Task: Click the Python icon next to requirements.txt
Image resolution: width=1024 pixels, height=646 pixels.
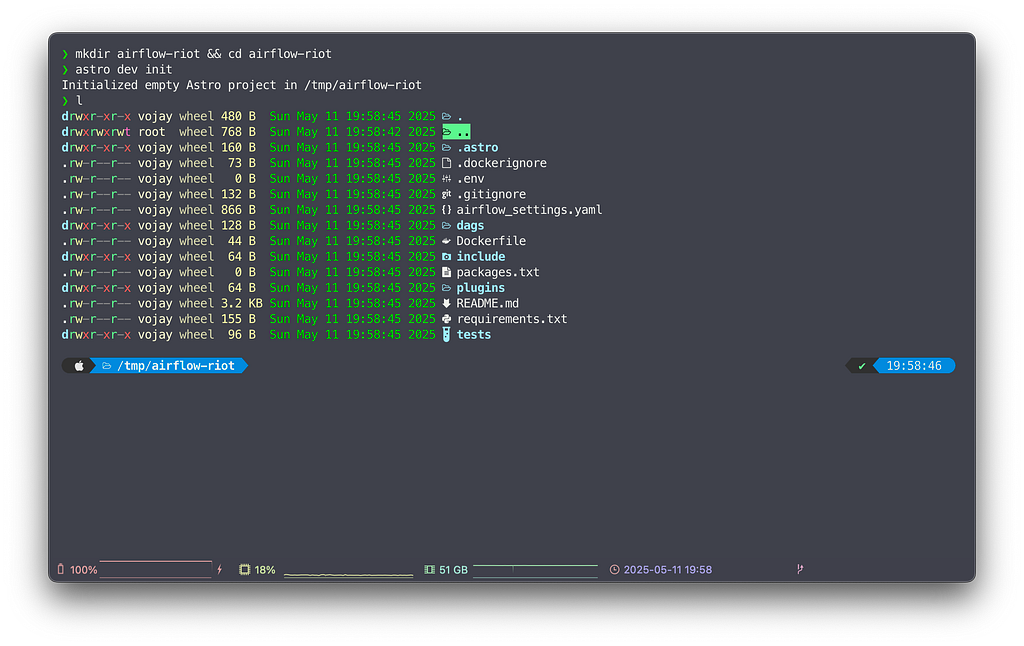Action: click(447, 319)
